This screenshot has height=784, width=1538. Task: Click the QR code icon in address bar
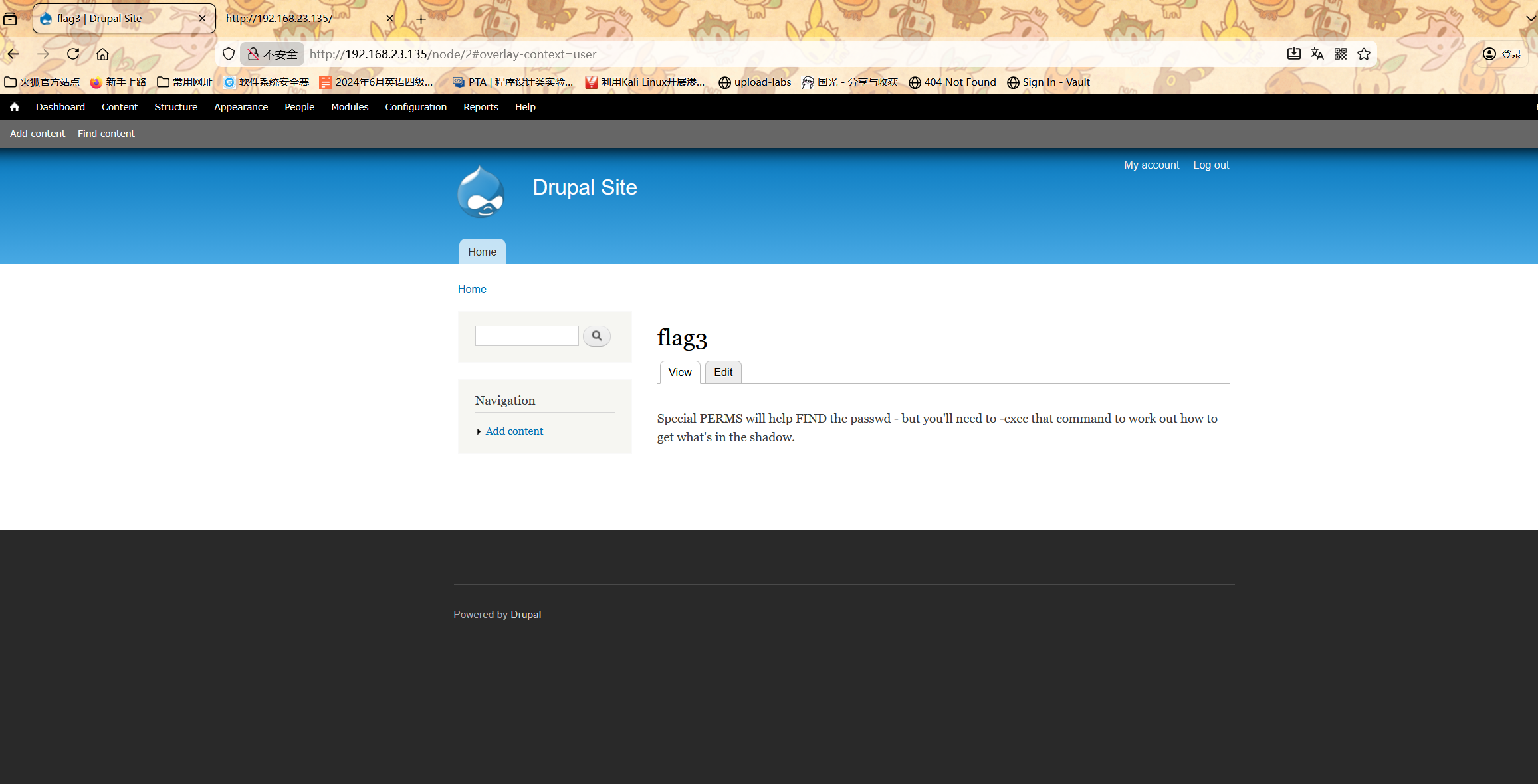click(1341, 54)
